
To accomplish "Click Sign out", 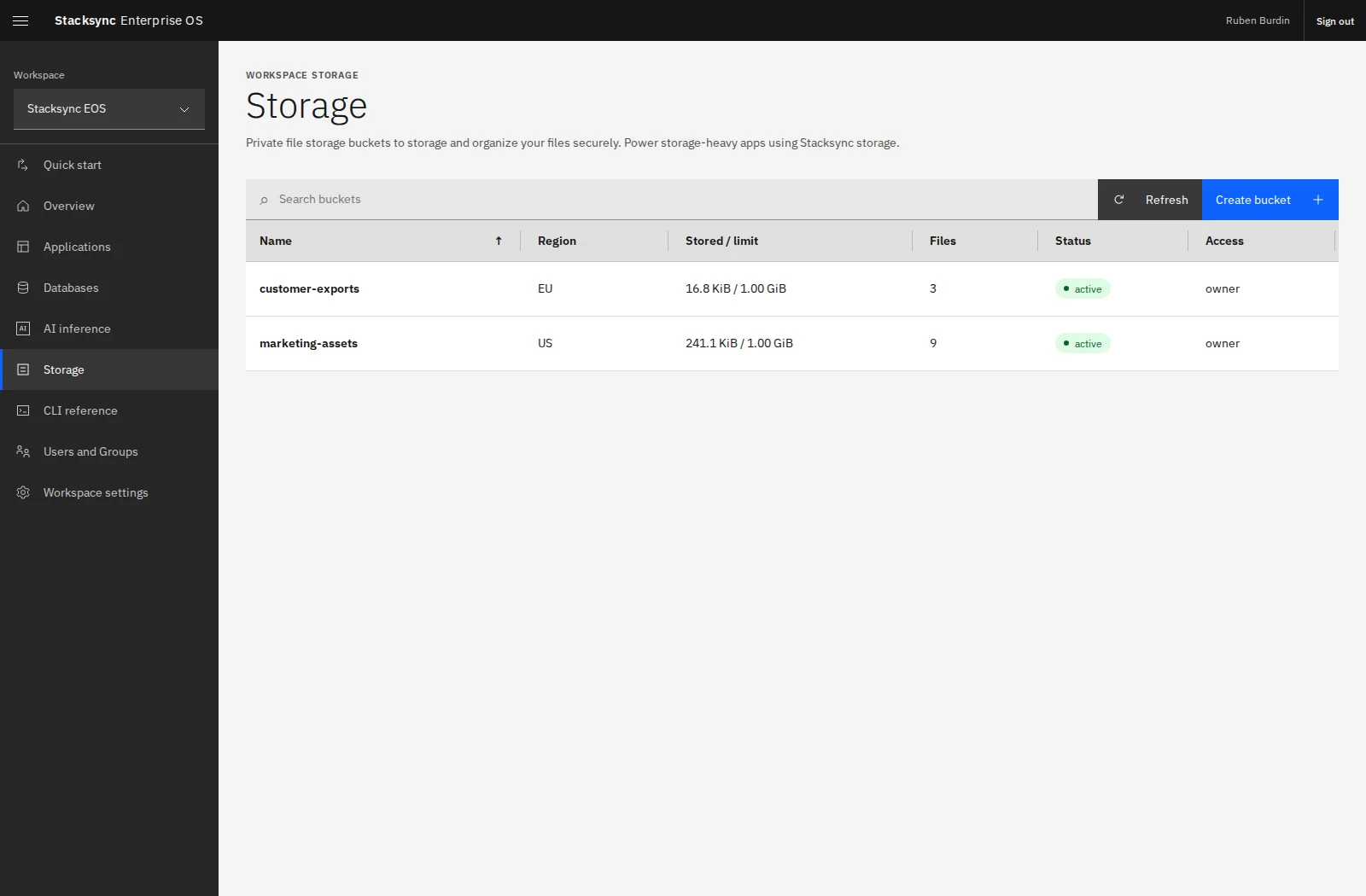I will (x=1334, y=20).
